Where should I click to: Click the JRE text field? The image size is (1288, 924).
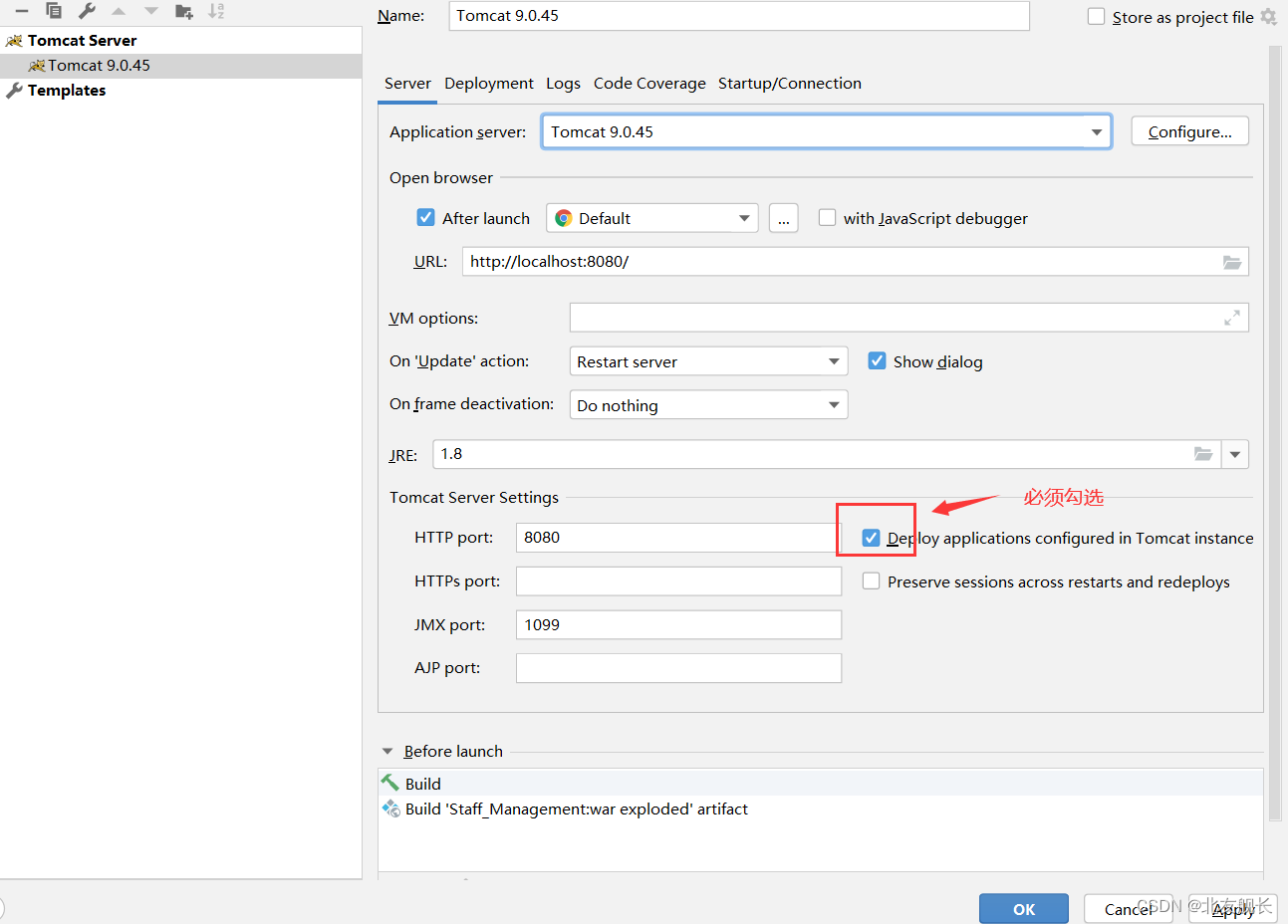pos(827,454)
